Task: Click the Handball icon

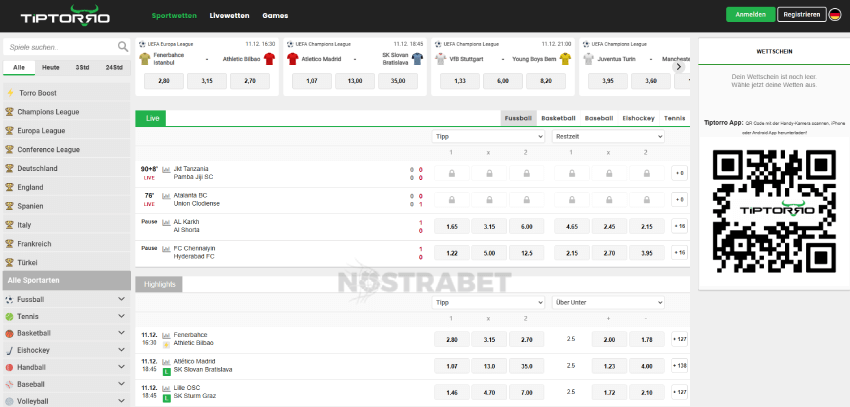Action: (9, 367)
